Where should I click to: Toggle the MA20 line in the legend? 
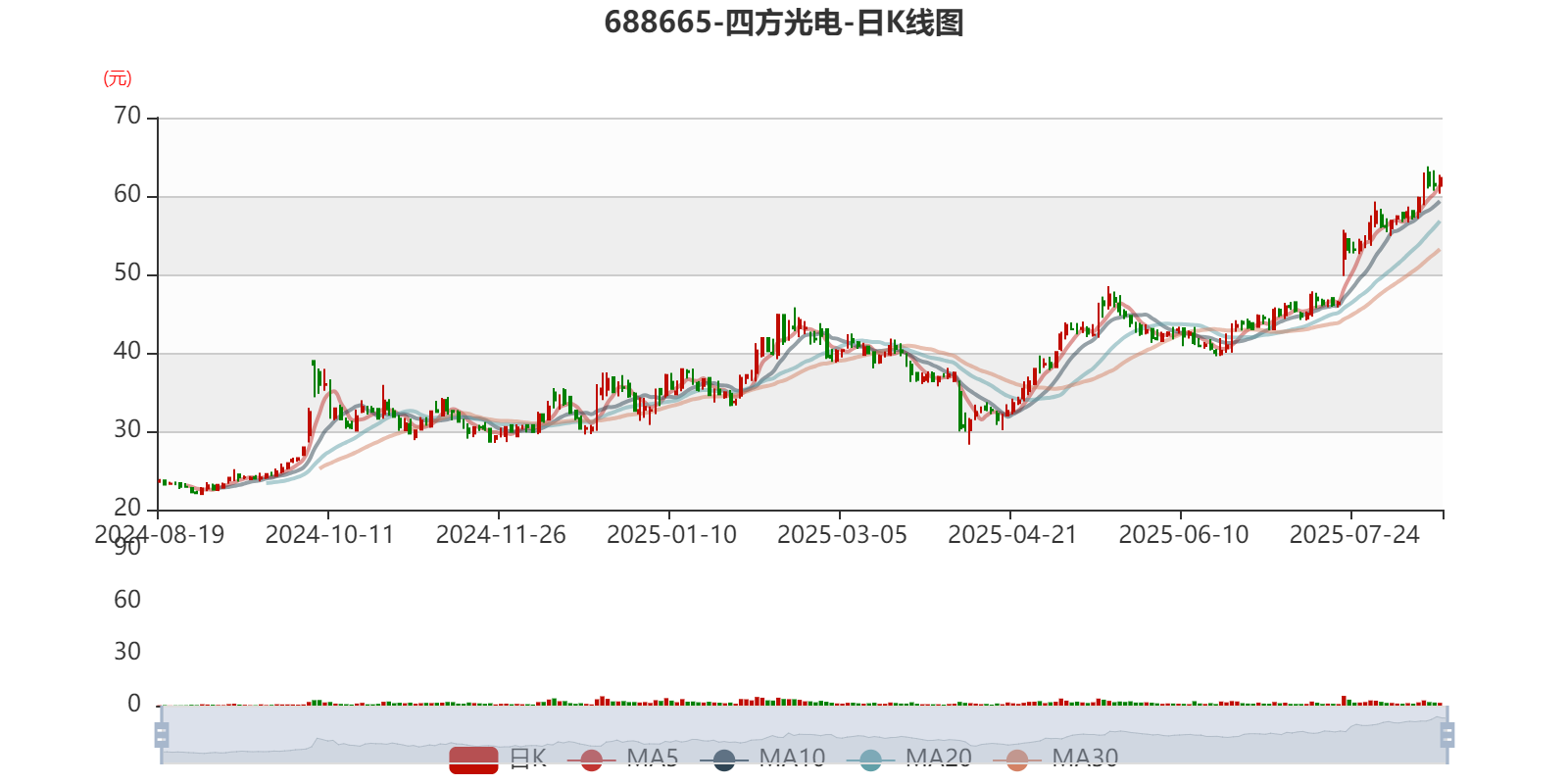coord(909,759)
